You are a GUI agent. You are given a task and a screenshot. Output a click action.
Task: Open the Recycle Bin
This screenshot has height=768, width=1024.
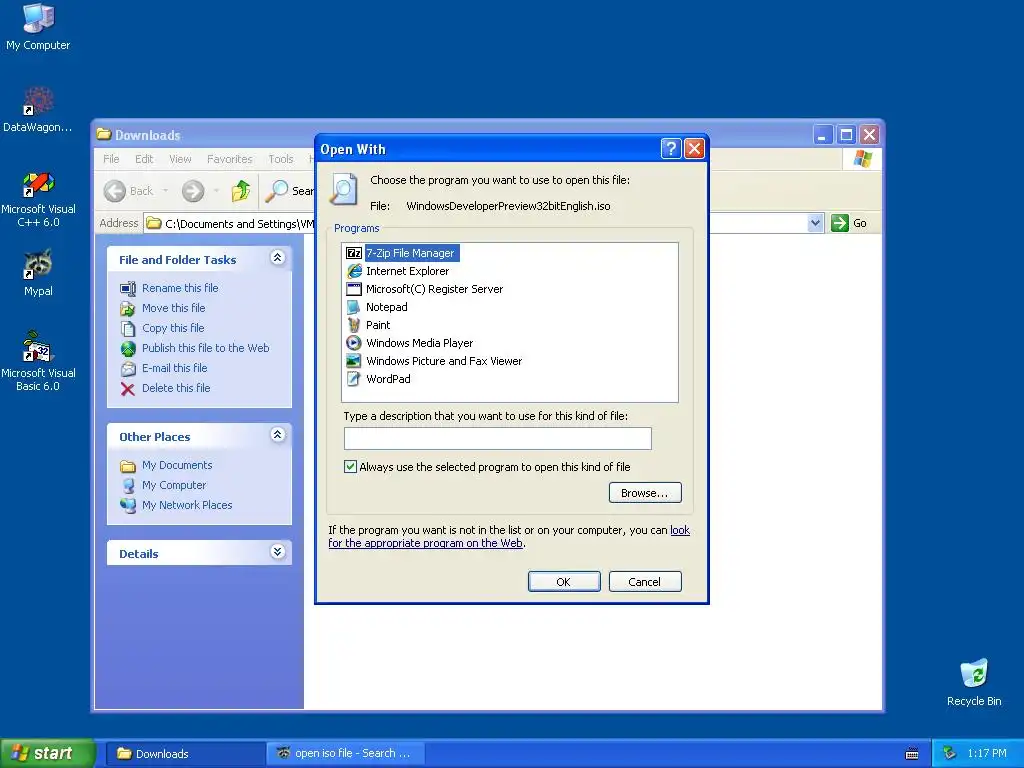[x=974, y=682]
